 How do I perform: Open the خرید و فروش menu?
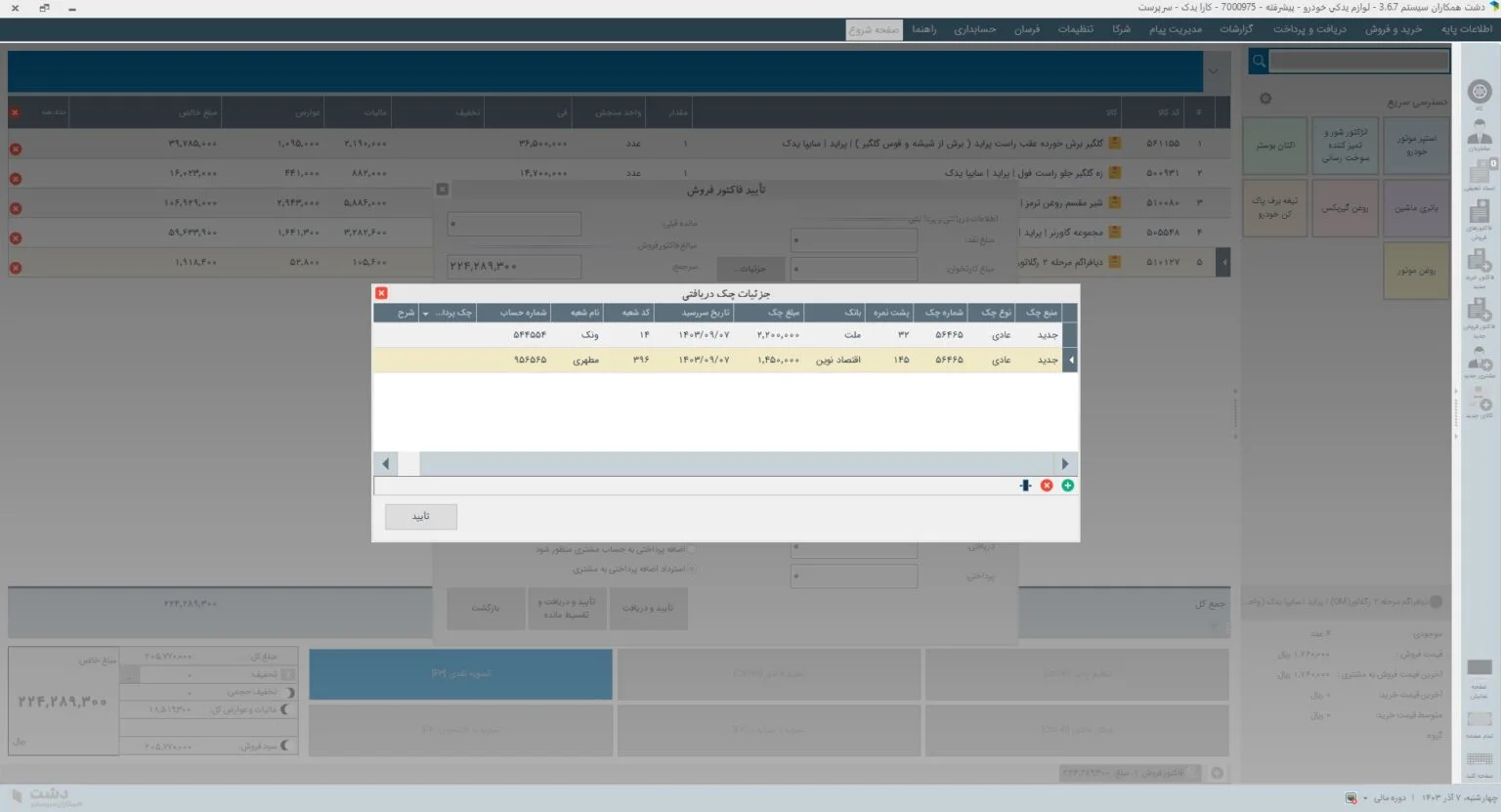click(x=1394, y=29)
